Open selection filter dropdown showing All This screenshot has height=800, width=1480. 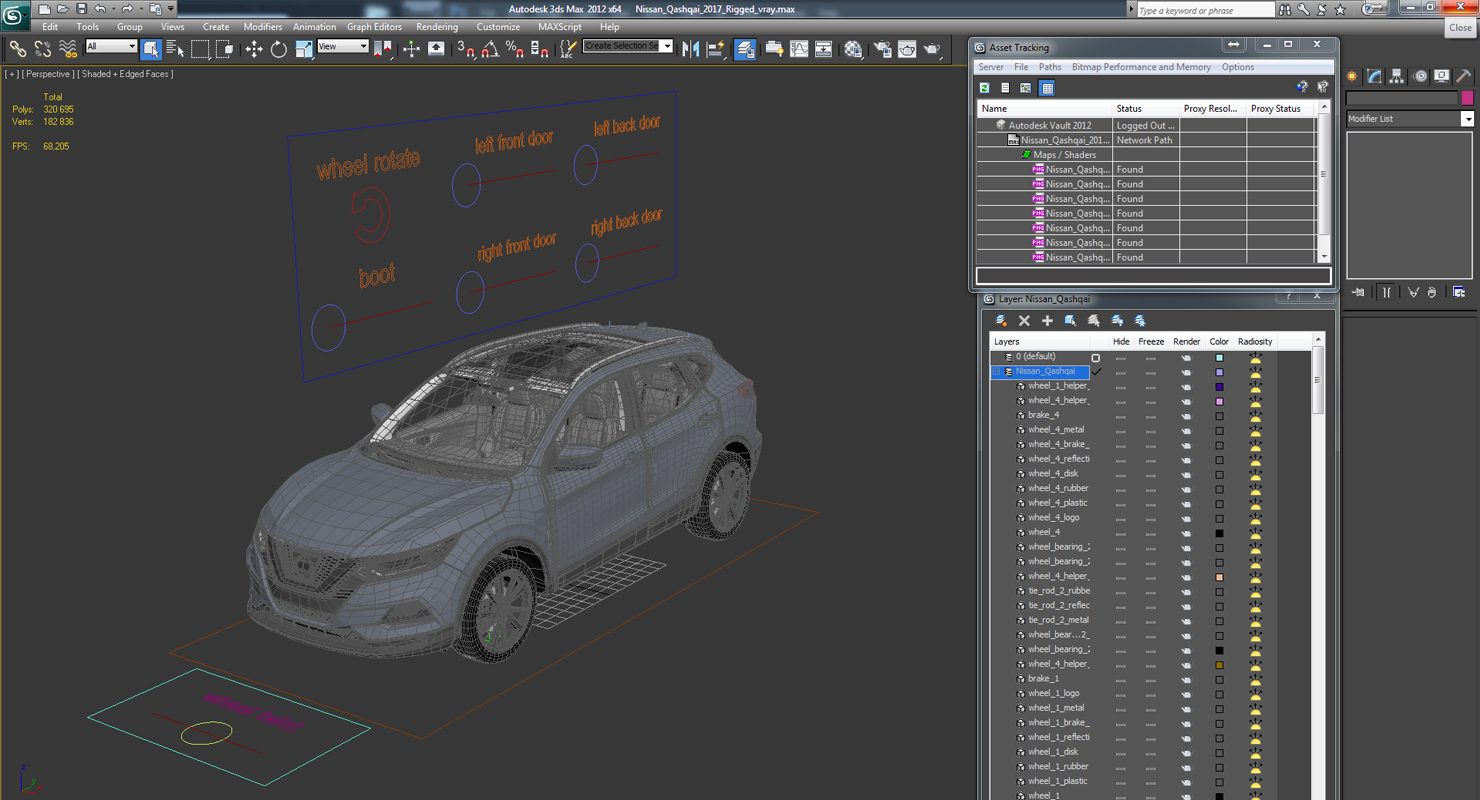pyautogui.click(x=111, y=47)
